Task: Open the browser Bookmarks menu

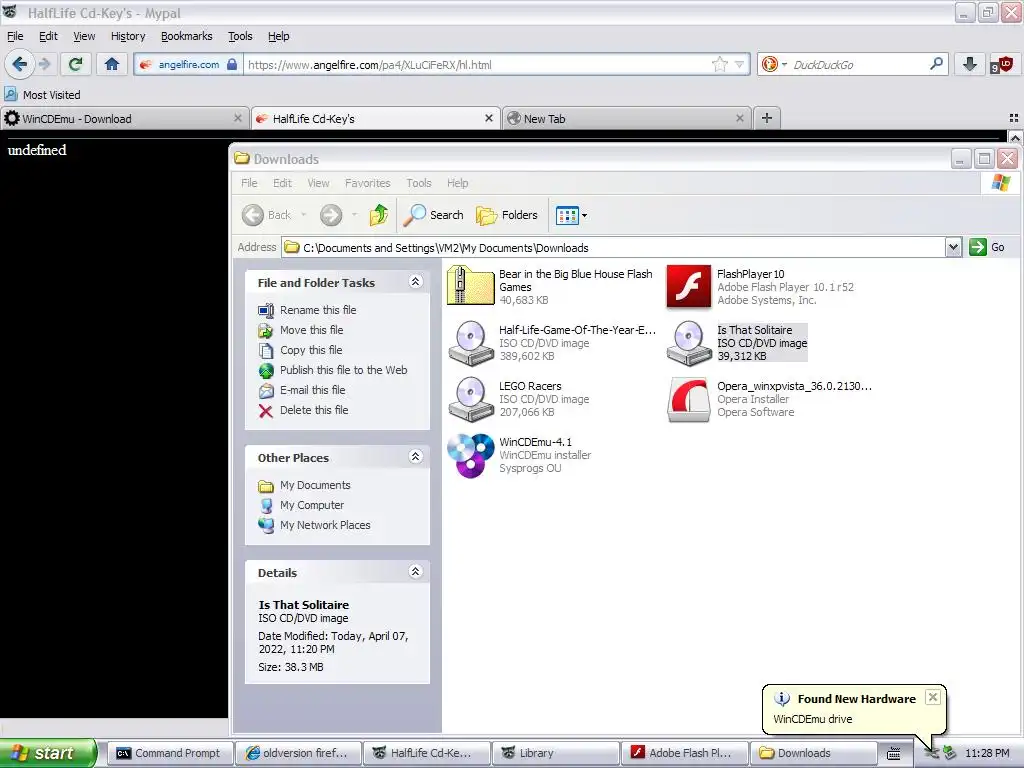Action: [x=186, y=36]
